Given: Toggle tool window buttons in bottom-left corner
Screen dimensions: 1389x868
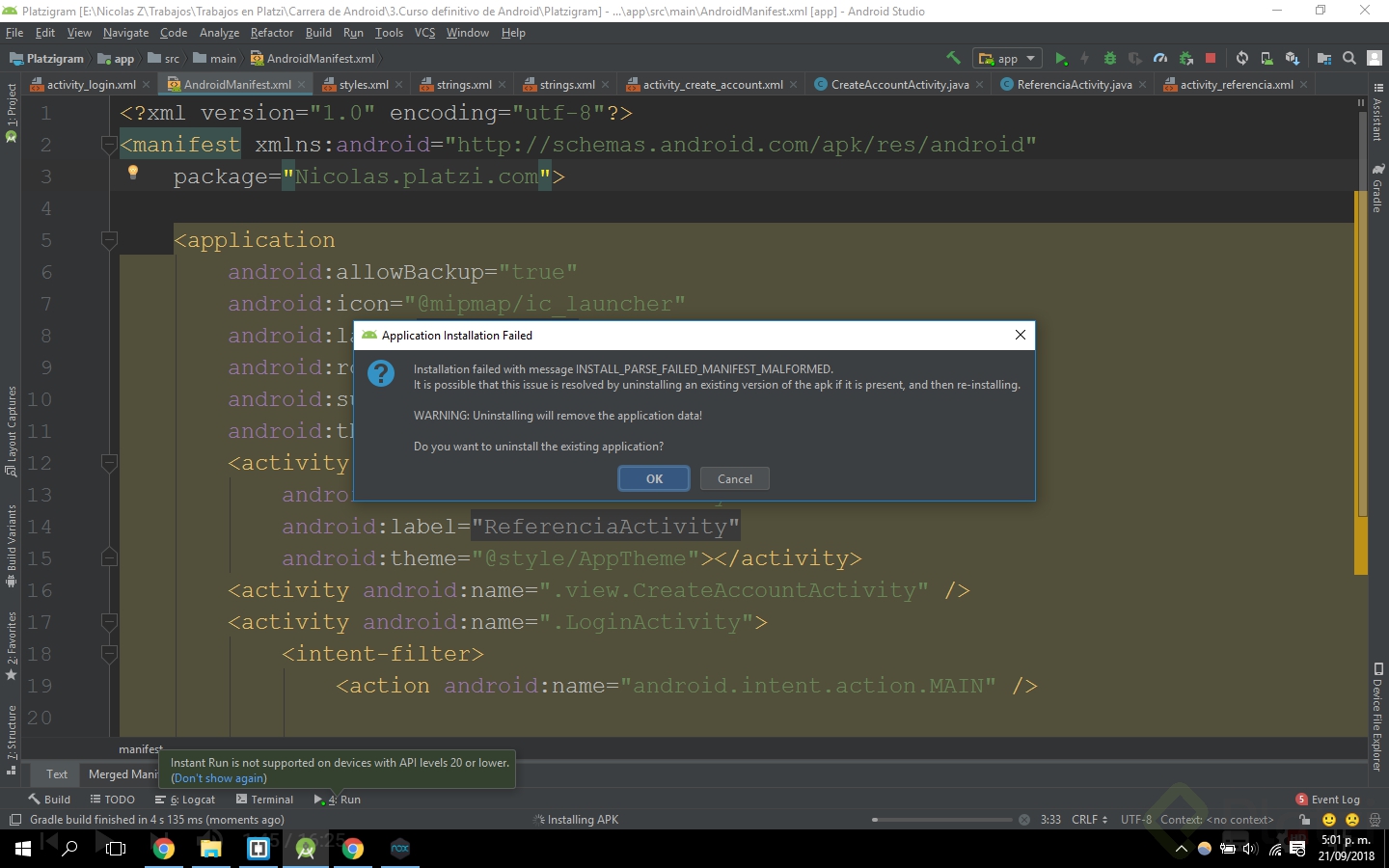Looking at the screenshot, I should tap(14, 820).
